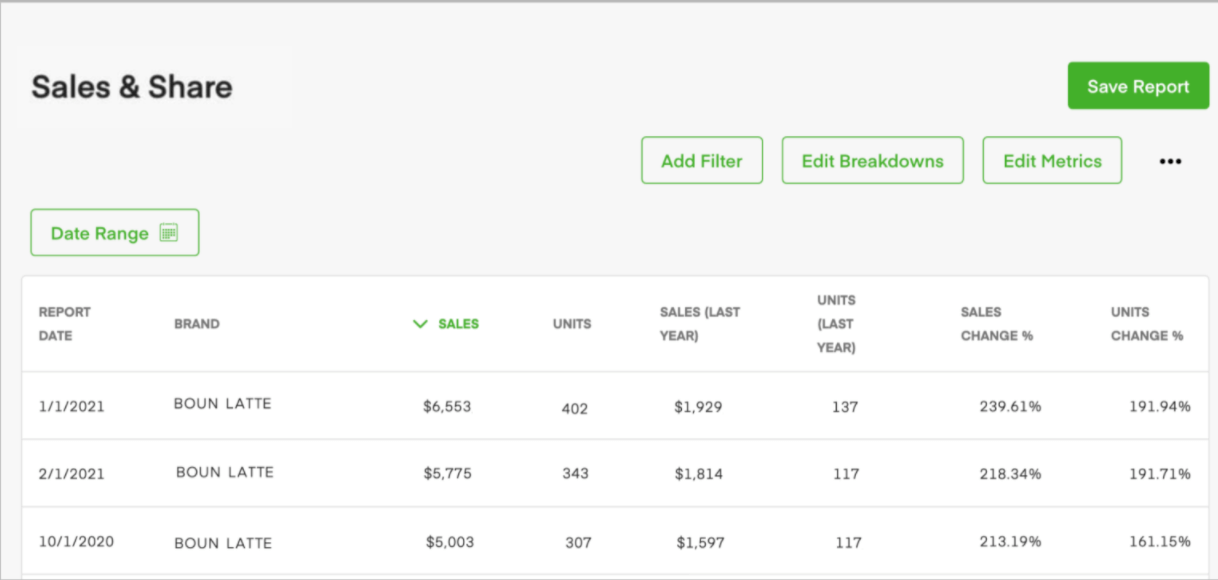Open the Add Filter dialog

[701, 160]
